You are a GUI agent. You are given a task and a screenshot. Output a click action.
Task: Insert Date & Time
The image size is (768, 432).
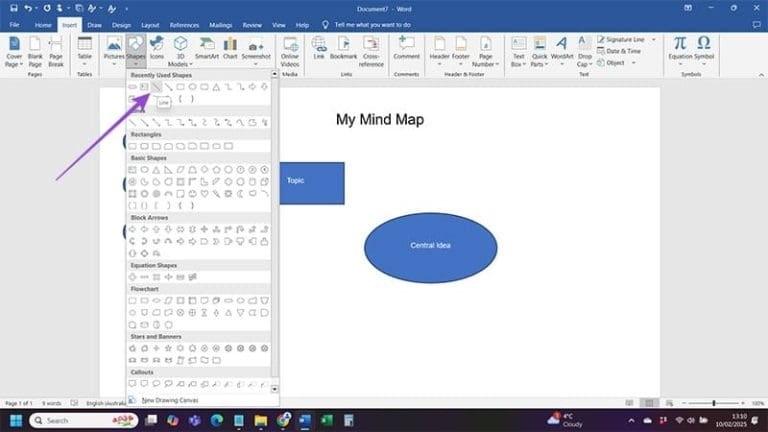click(x=619, y=51)
